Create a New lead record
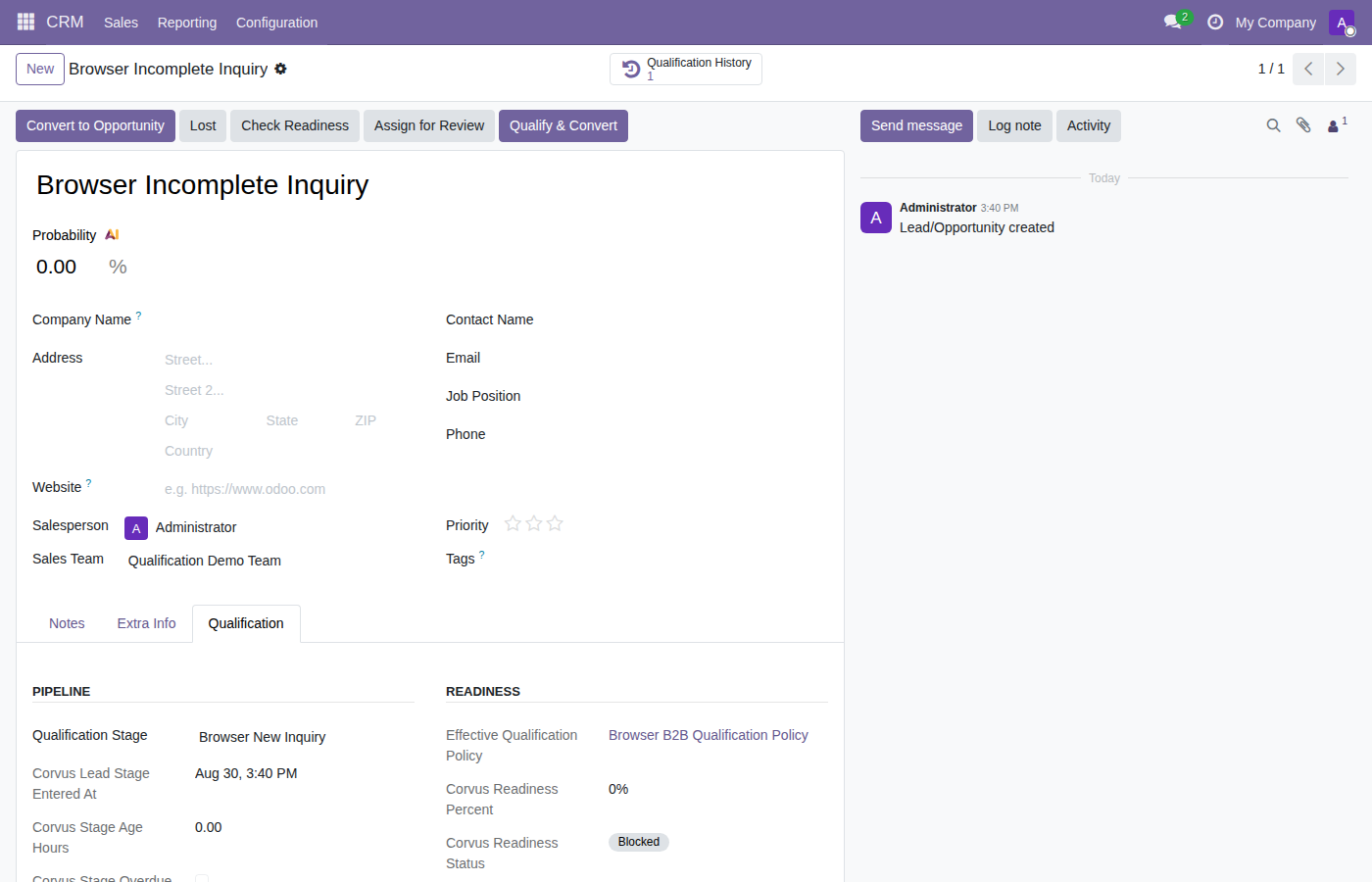This screenshot has height=882, width=1372. [x=40, y=69]
